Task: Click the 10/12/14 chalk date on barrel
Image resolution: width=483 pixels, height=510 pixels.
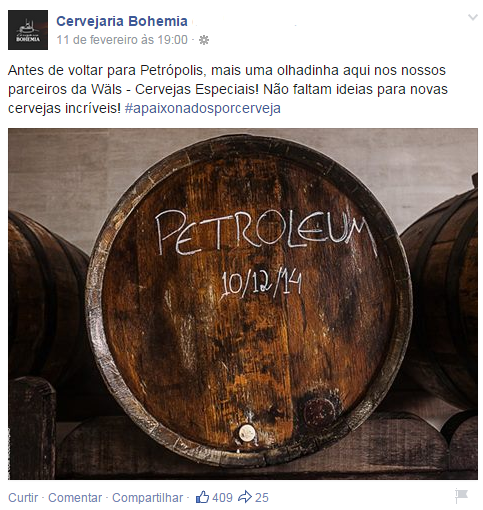Action: pyautogui.click(x=261, y=283)
